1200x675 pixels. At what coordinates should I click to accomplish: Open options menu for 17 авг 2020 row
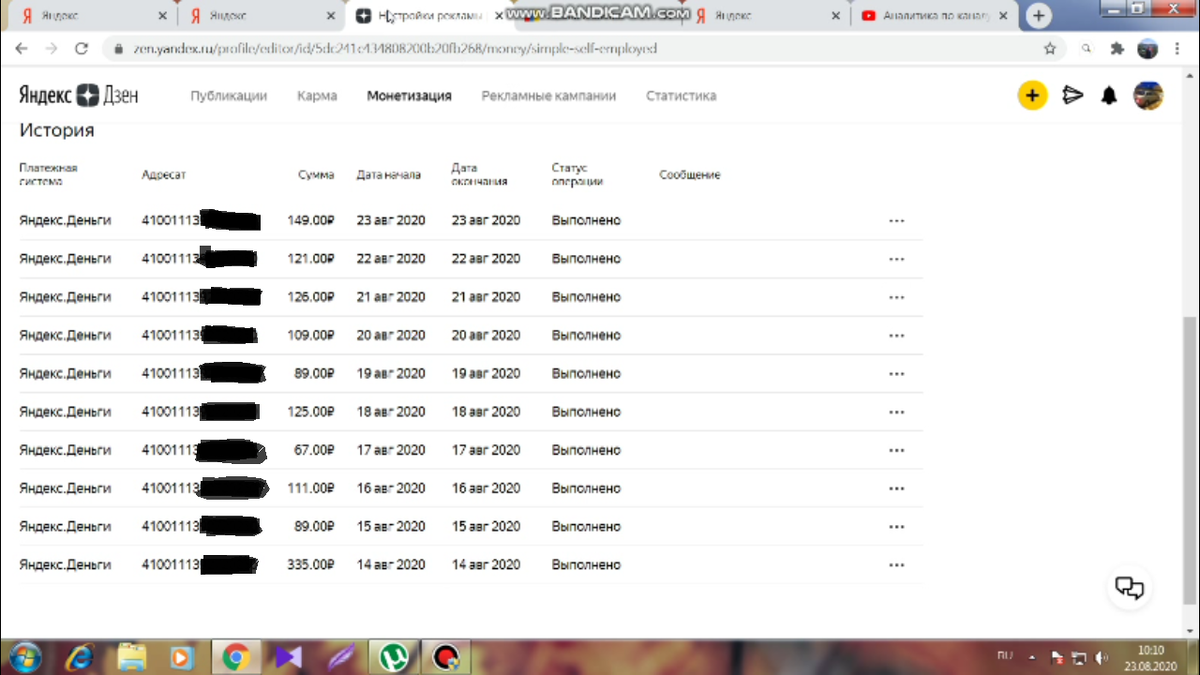[x=897, y=450]
